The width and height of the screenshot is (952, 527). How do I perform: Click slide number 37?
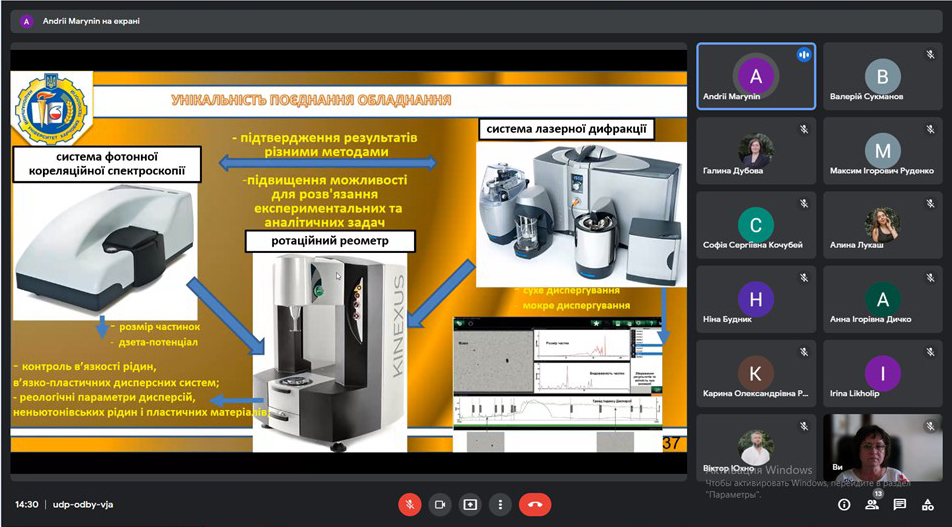(670, 443)
